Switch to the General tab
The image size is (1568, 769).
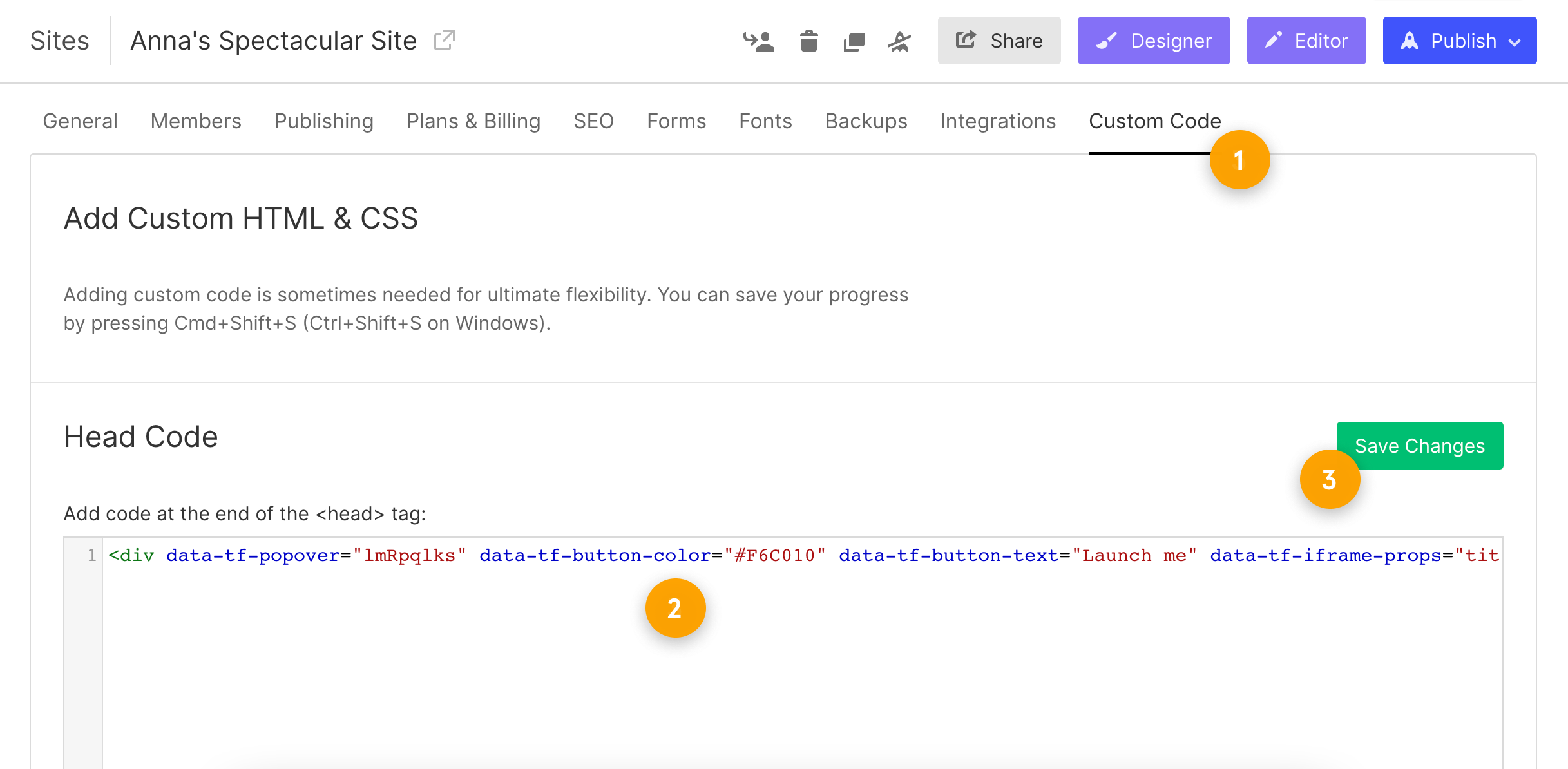(81, 121)
